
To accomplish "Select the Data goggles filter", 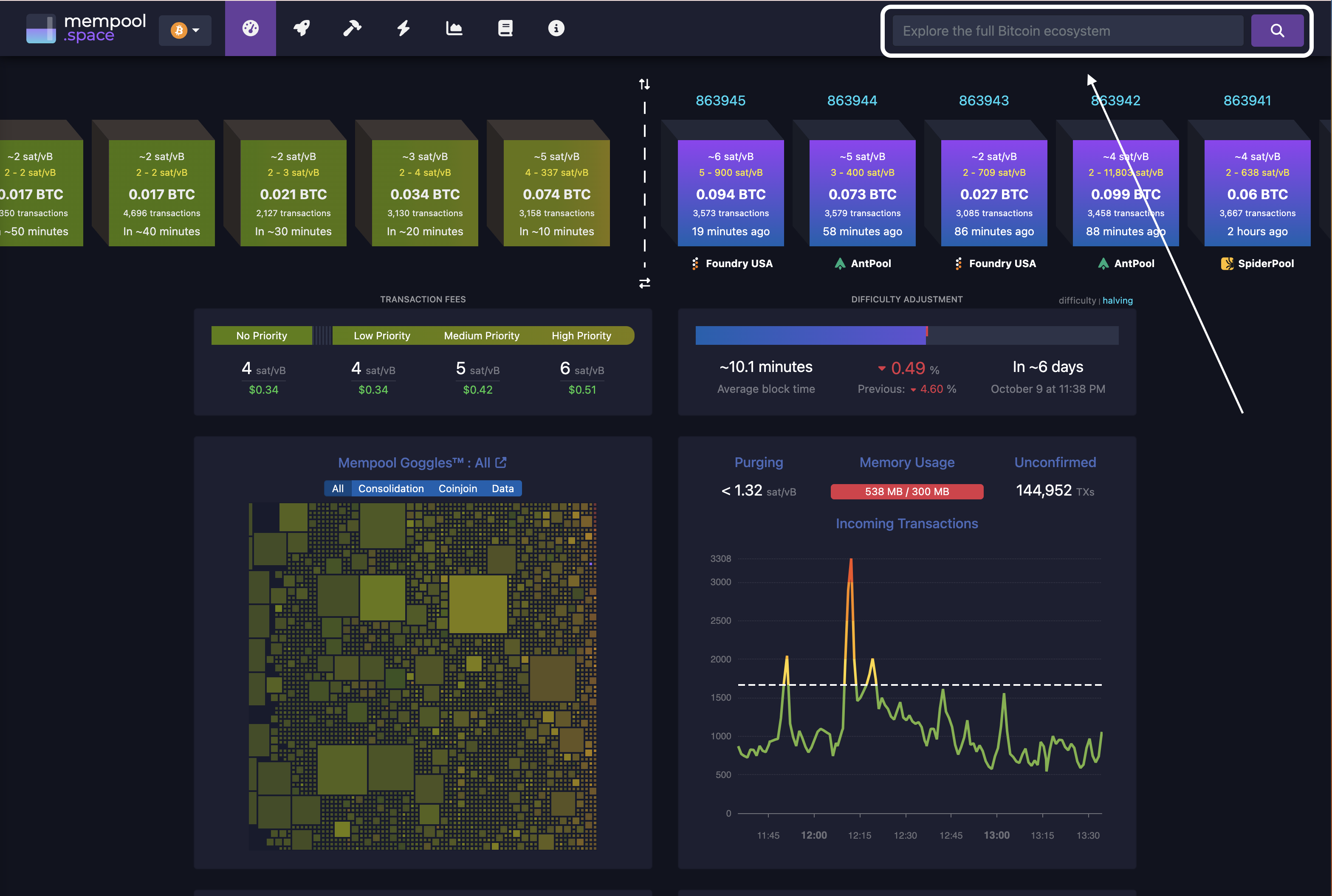I will (x=502, y=489).
